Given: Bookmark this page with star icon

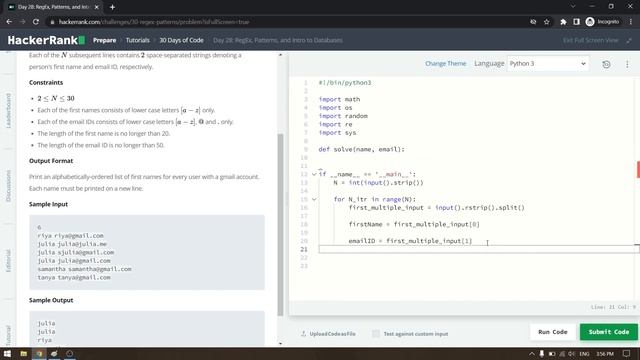Looking at the screenshot, I should (x=547, y=22).
